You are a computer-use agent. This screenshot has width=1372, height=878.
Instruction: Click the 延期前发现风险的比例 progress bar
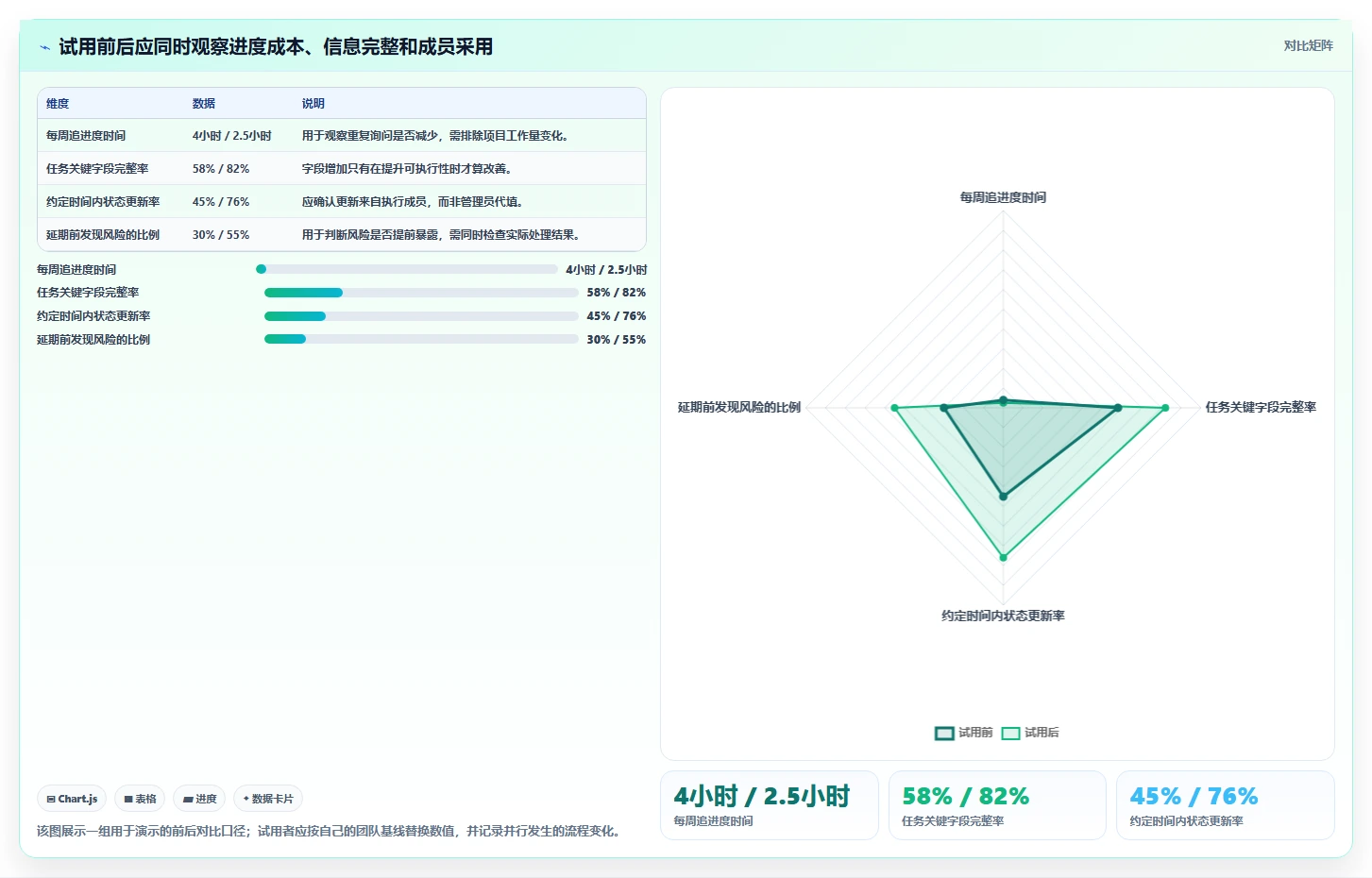[421, 340]
